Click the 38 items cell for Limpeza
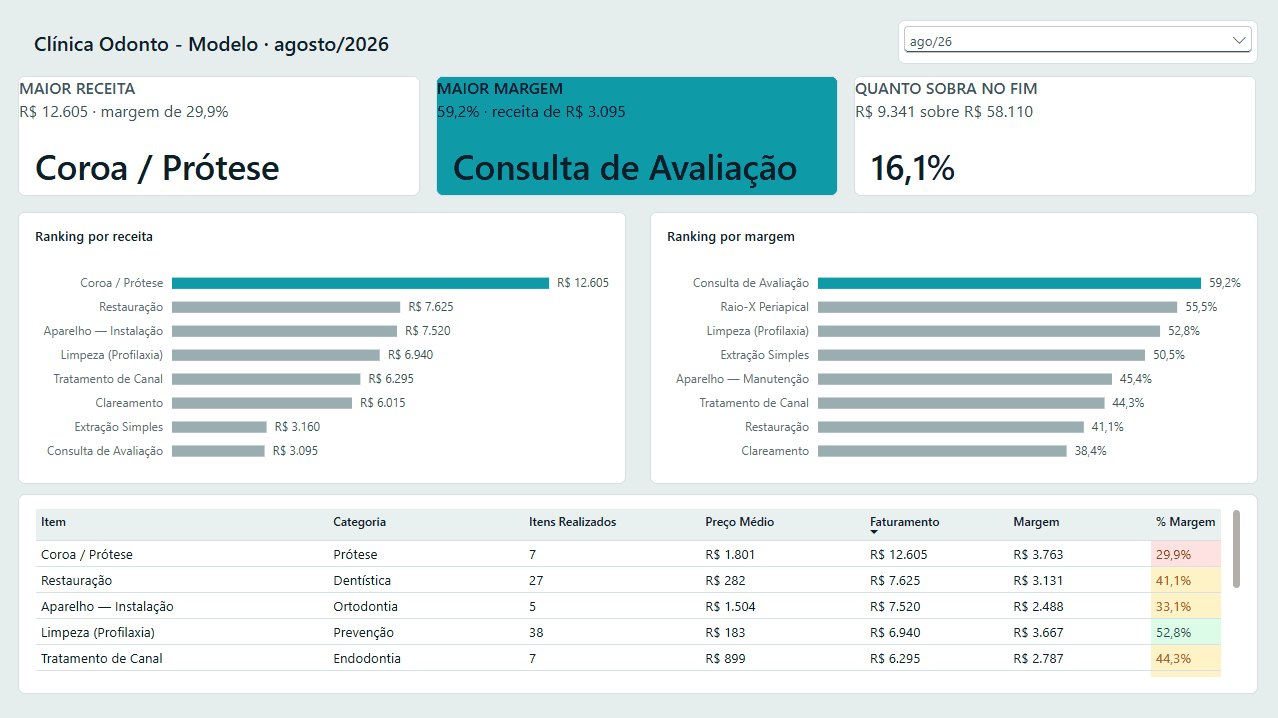Screen dimensions: 1278x718 click(x=536, y=632)
